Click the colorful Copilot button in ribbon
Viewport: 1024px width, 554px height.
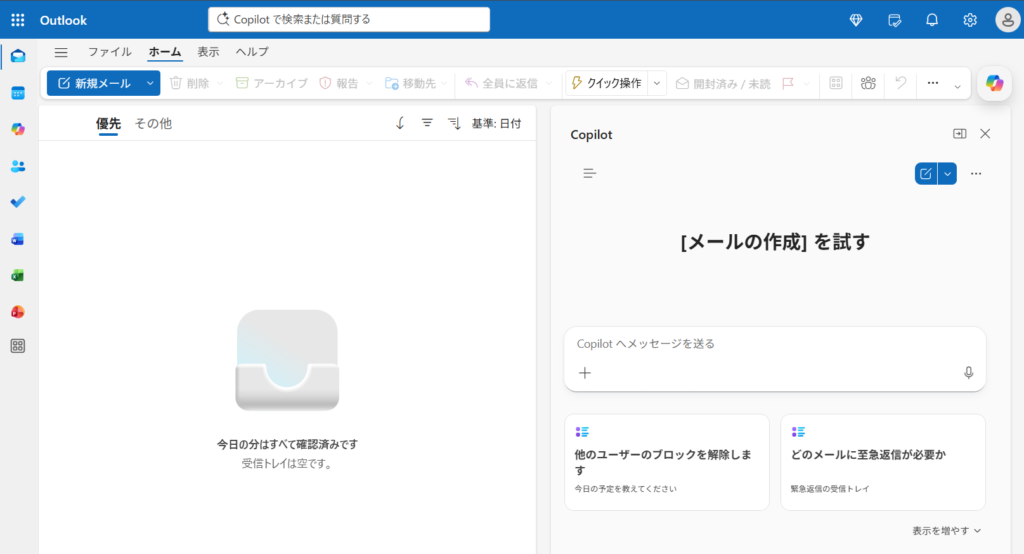pos(995,83)
